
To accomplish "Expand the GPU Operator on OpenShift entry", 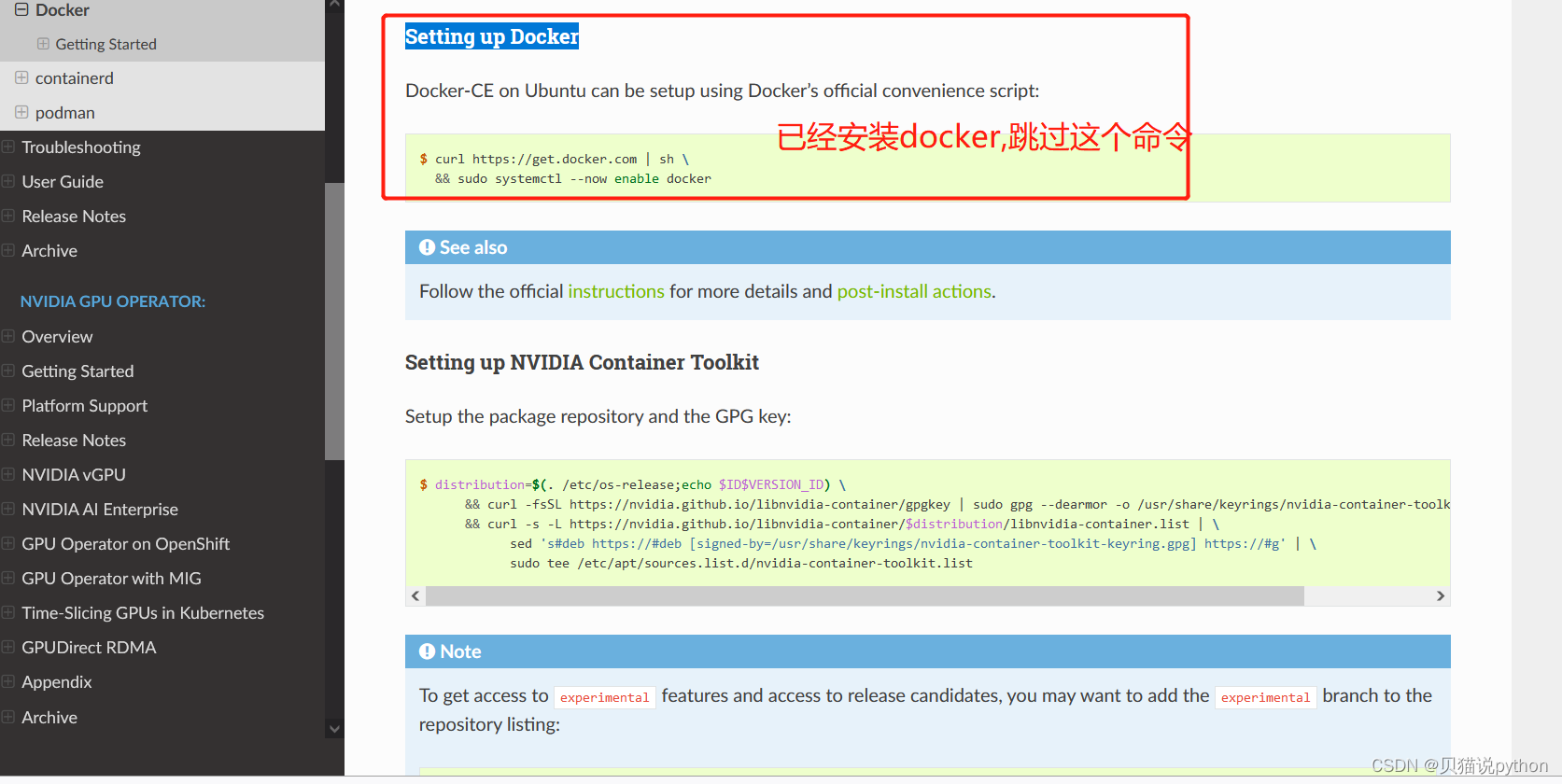I will point(8,543).
